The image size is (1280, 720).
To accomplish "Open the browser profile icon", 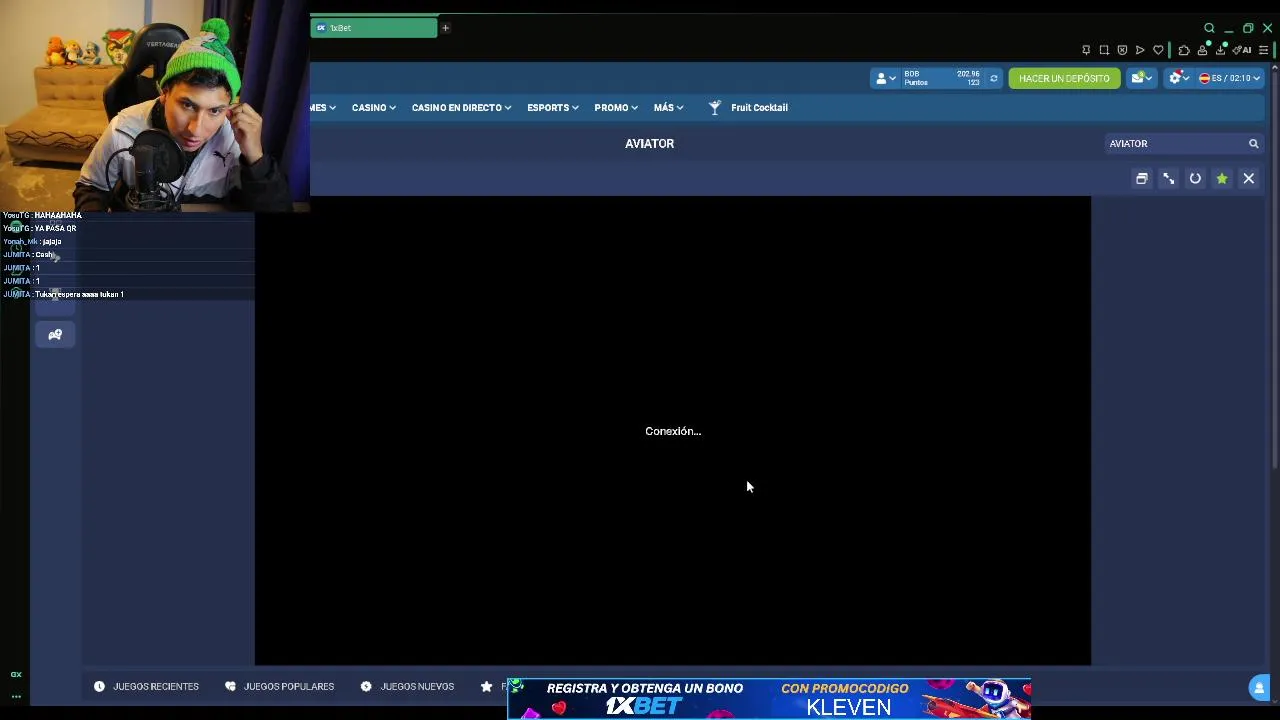I will 1202,50.
